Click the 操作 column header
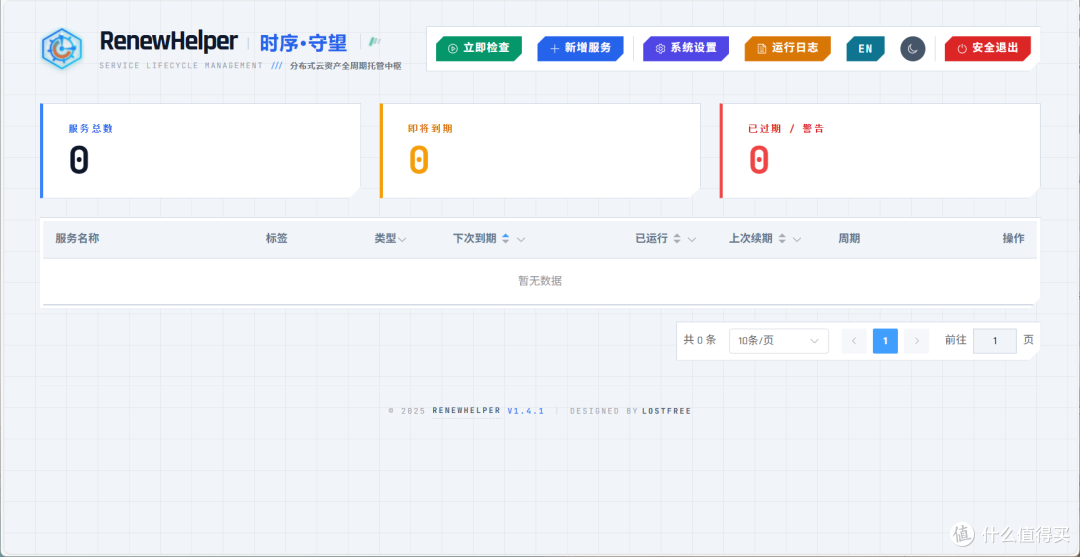1080x557 pixels. tap(1013, 238)
